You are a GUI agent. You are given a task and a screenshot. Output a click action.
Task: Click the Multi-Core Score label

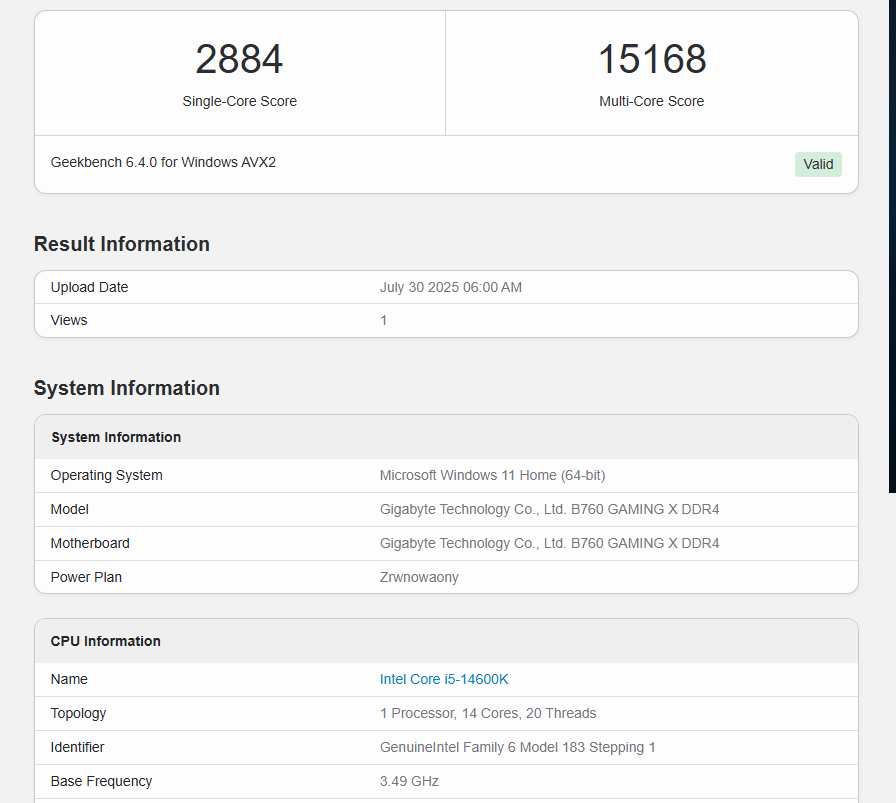click(651, 101)
